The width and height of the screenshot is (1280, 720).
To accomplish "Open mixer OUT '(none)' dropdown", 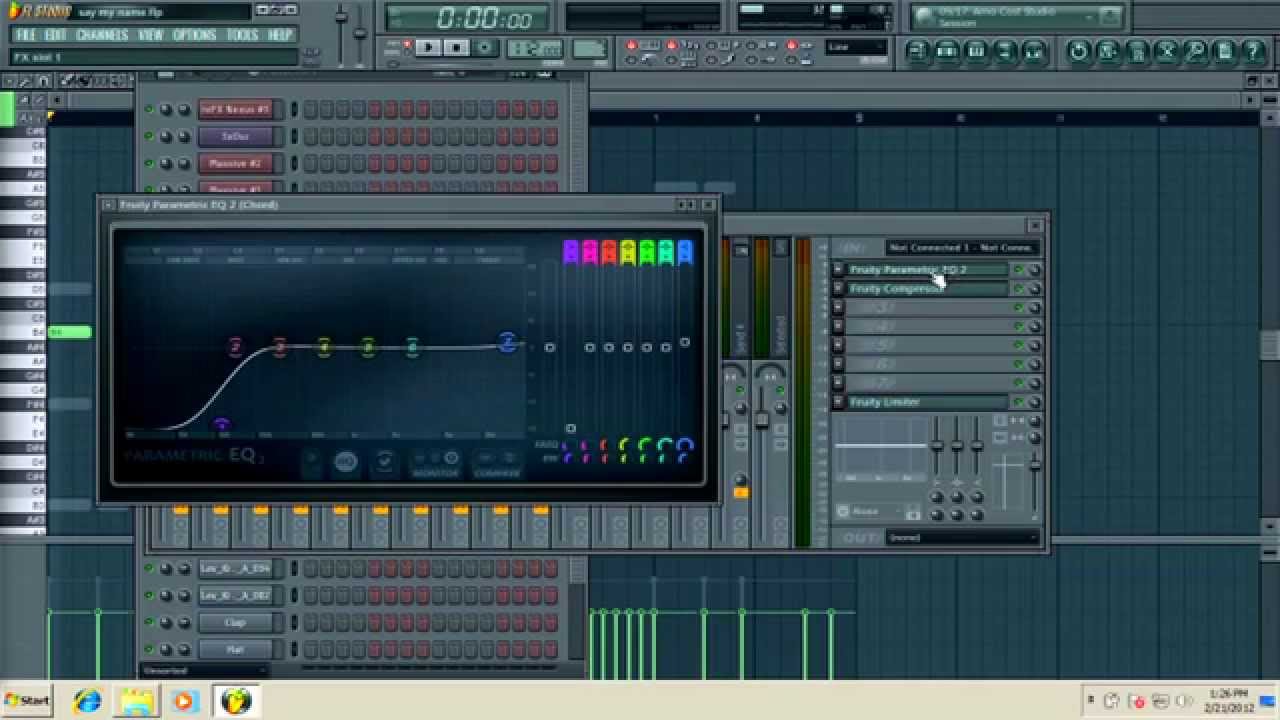I will 963,537.
